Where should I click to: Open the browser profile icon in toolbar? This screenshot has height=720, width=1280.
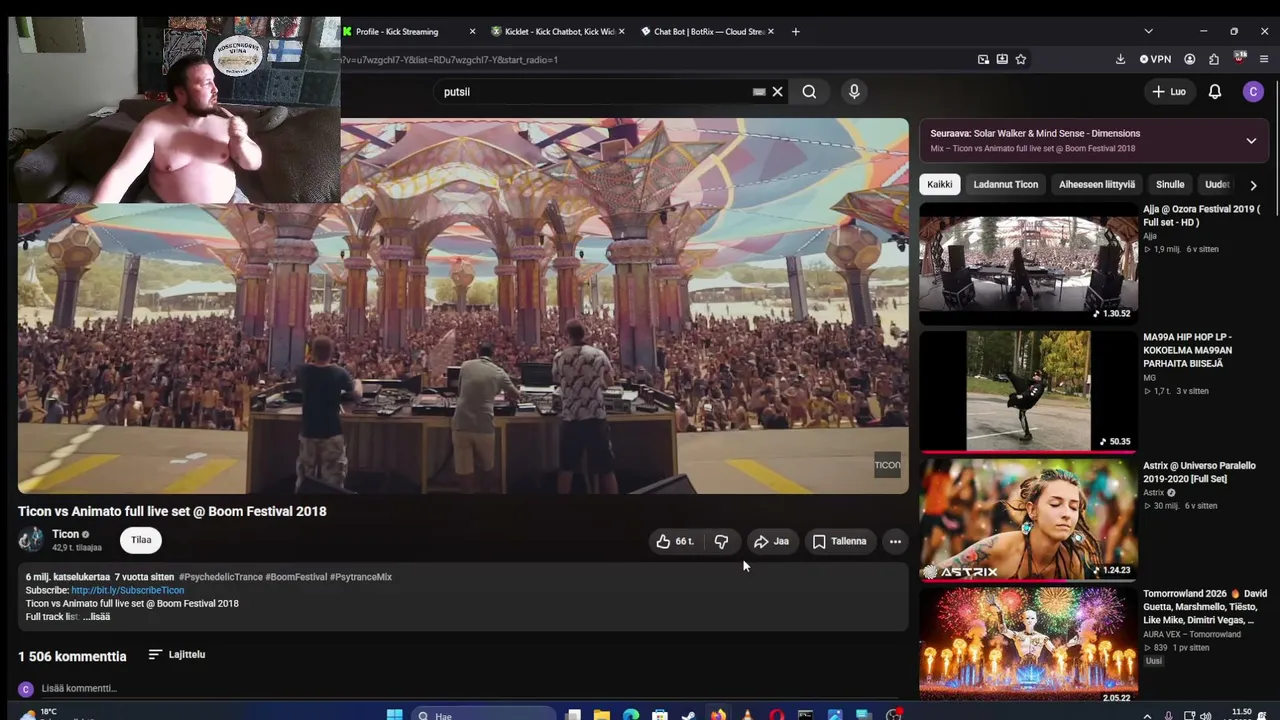pos(1189,59)
